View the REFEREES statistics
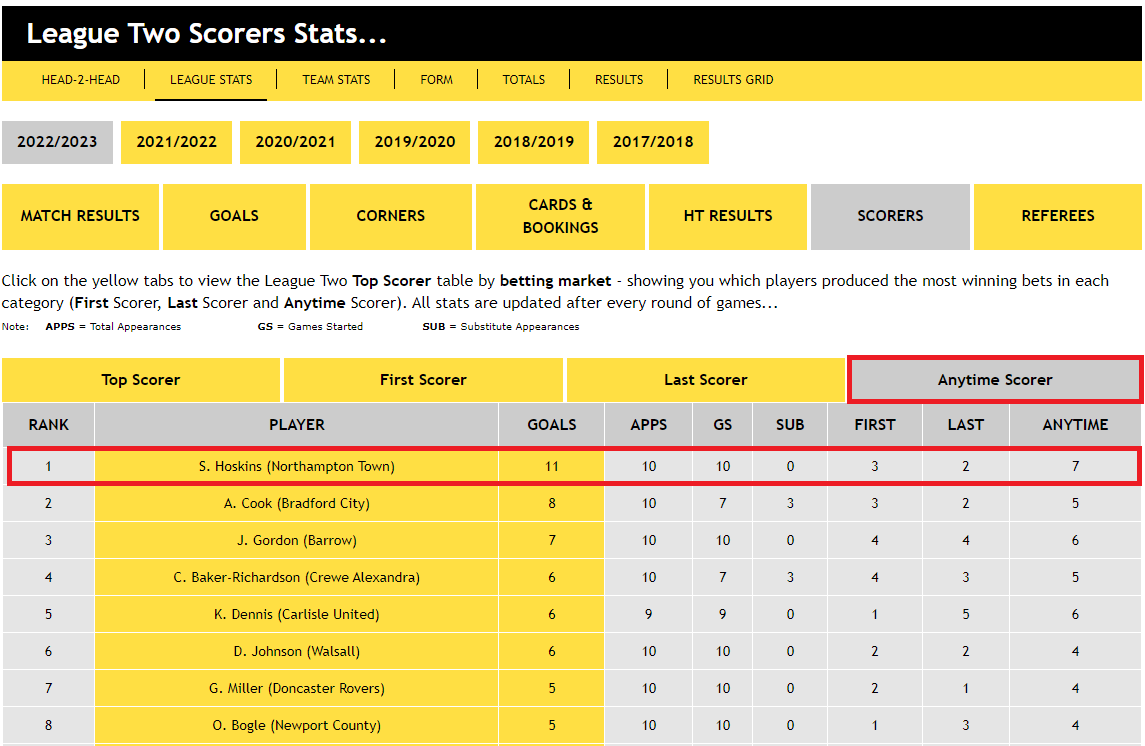The width and height of the screenshot is (1145, 746). coord(1057,216)
